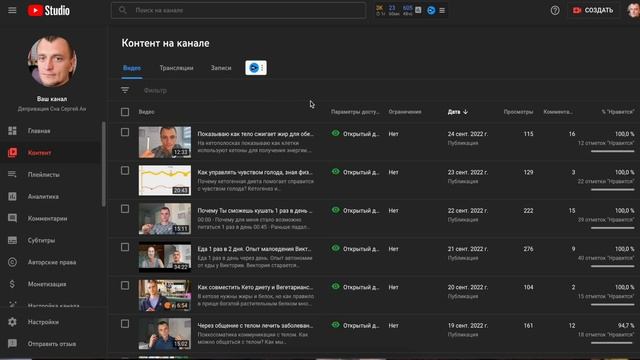Click the blue extension button beside Записи
Viewport: 640px width, 360px height.
coord(256,68)
